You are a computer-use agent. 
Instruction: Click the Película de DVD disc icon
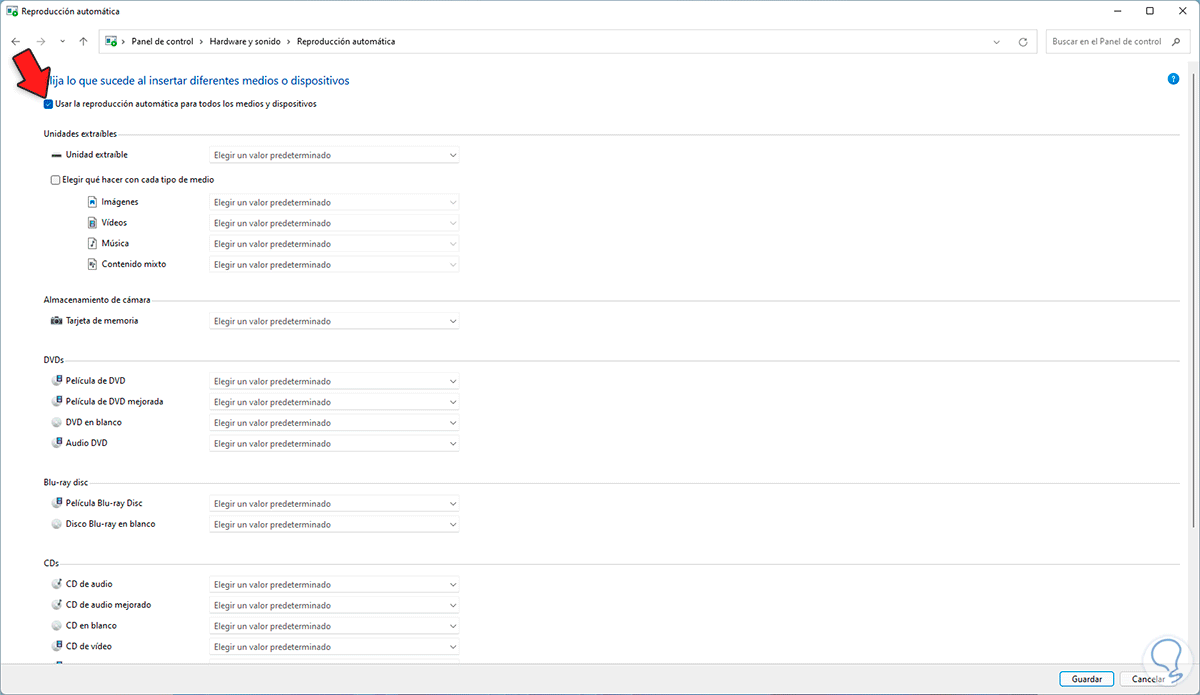[56, 381]
